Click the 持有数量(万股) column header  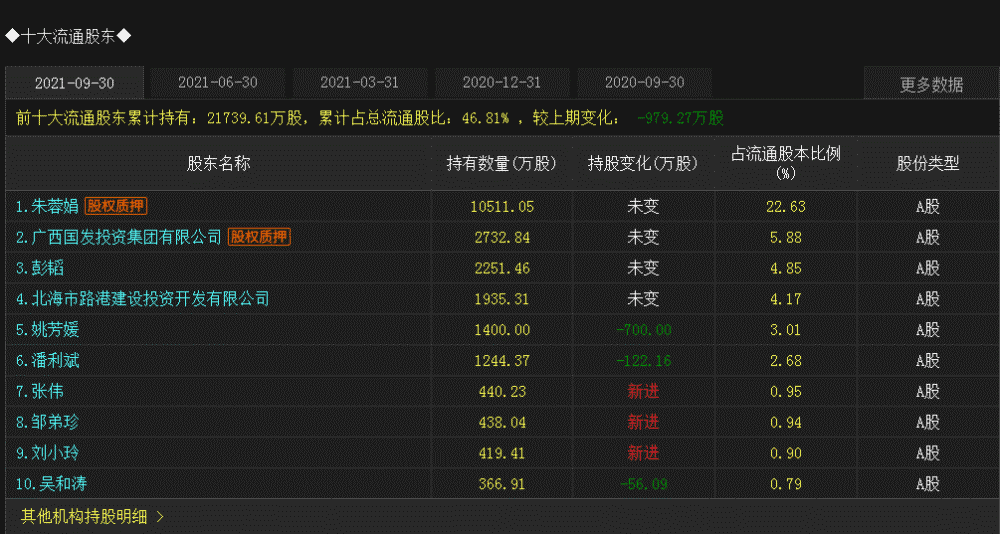coord(502,163)
